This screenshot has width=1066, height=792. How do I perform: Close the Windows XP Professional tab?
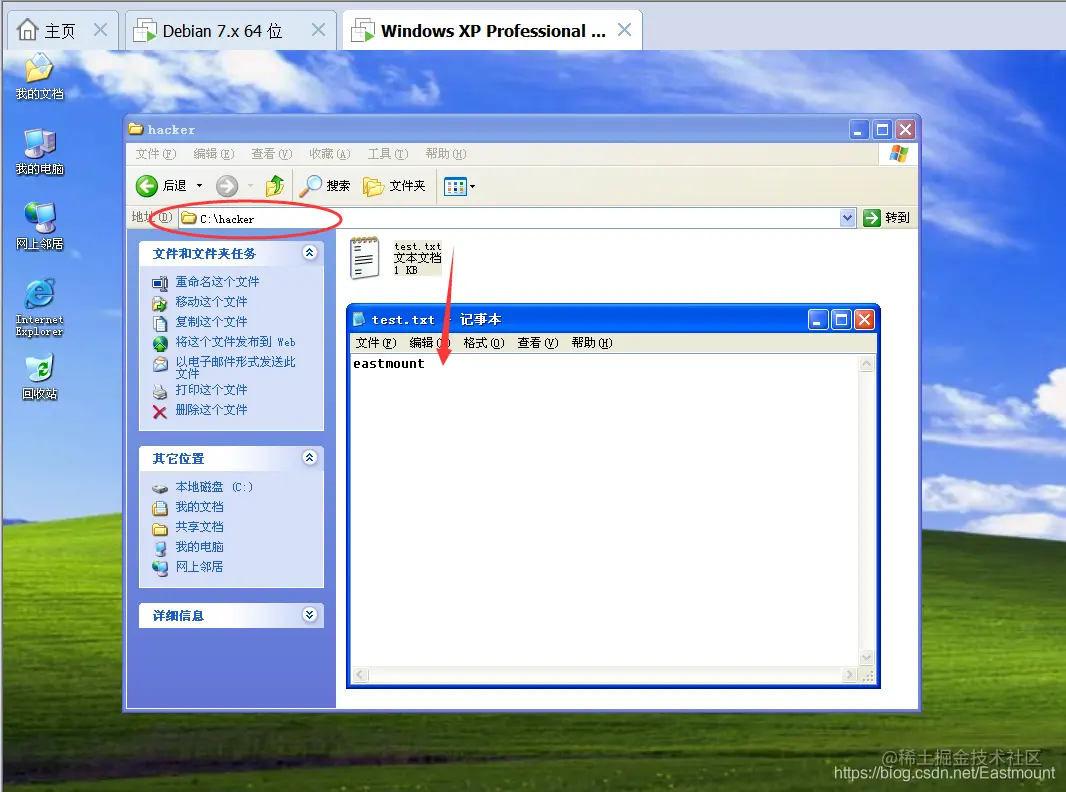pyautogui.click(x=624, y=29)
